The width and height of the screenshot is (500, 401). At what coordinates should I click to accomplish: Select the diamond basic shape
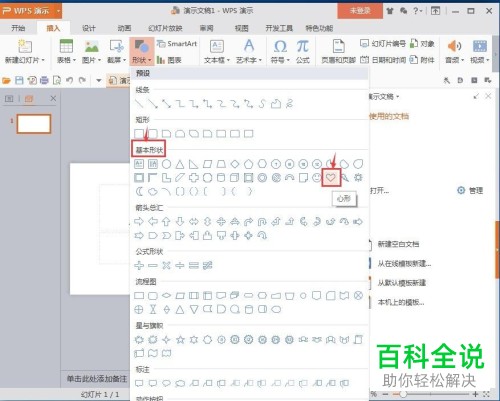pos(235,164)
